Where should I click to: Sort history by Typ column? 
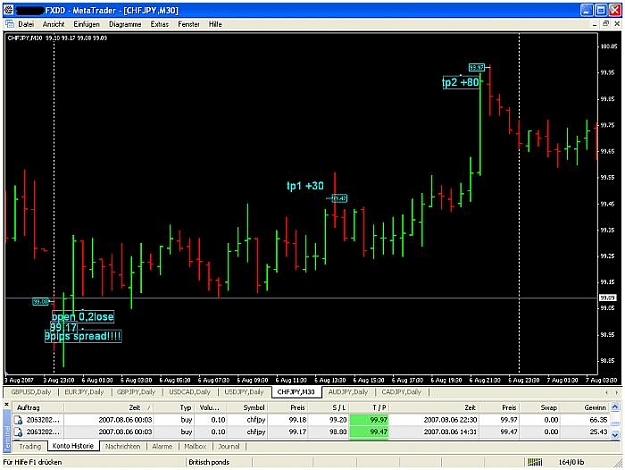(x=174, y=407)
